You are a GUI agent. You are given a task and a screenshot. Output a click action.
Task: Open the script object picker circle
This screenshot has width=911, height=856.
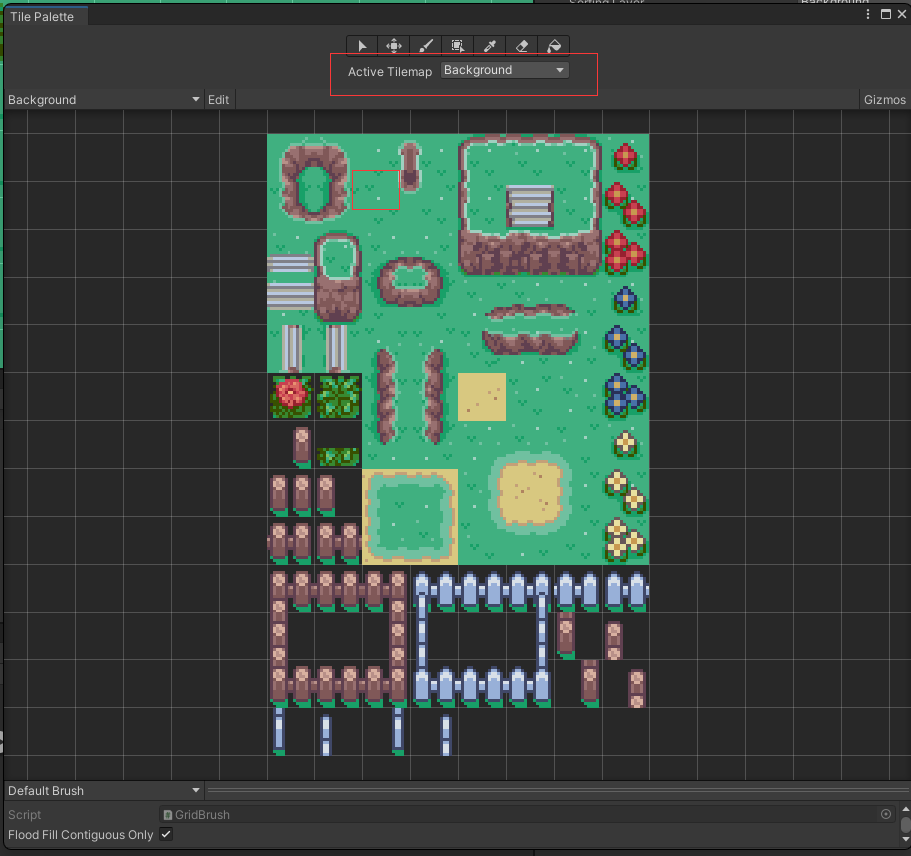886,814
